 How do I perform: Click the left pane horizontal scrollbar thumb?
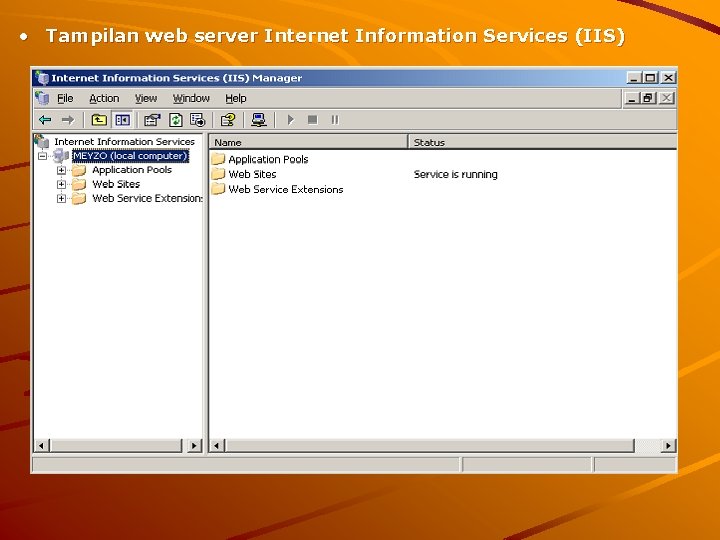coord(116,445)
